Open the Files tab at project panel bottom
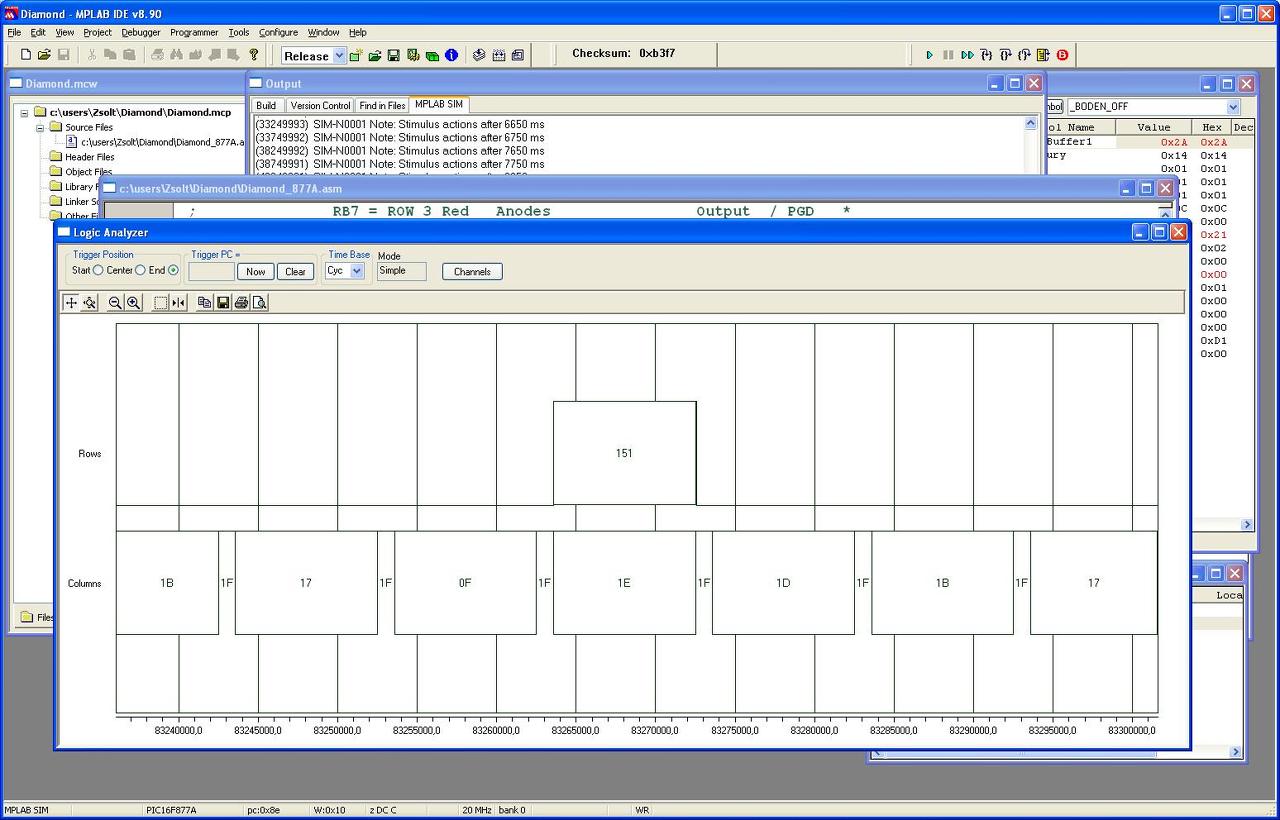This screenshot has width=1280, height=820. 37,617
